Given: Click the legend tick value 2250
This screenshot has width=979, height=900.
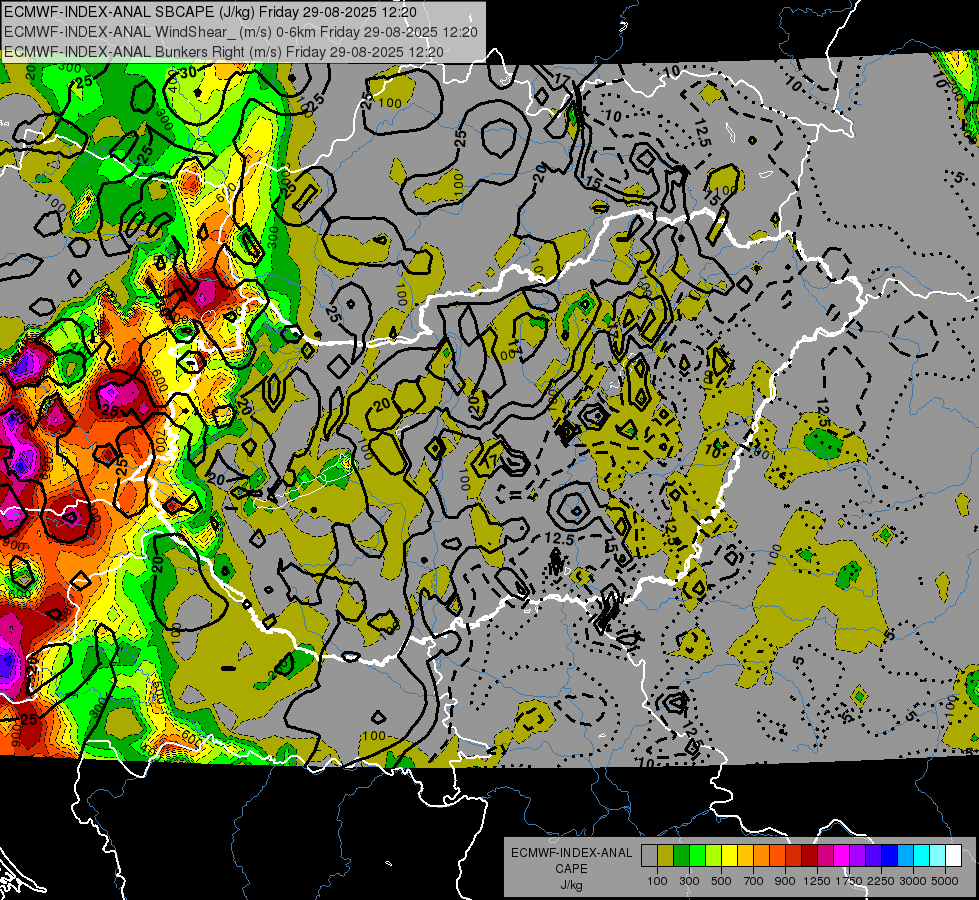Looking at the screenshot, I should [x=880, y=881].
